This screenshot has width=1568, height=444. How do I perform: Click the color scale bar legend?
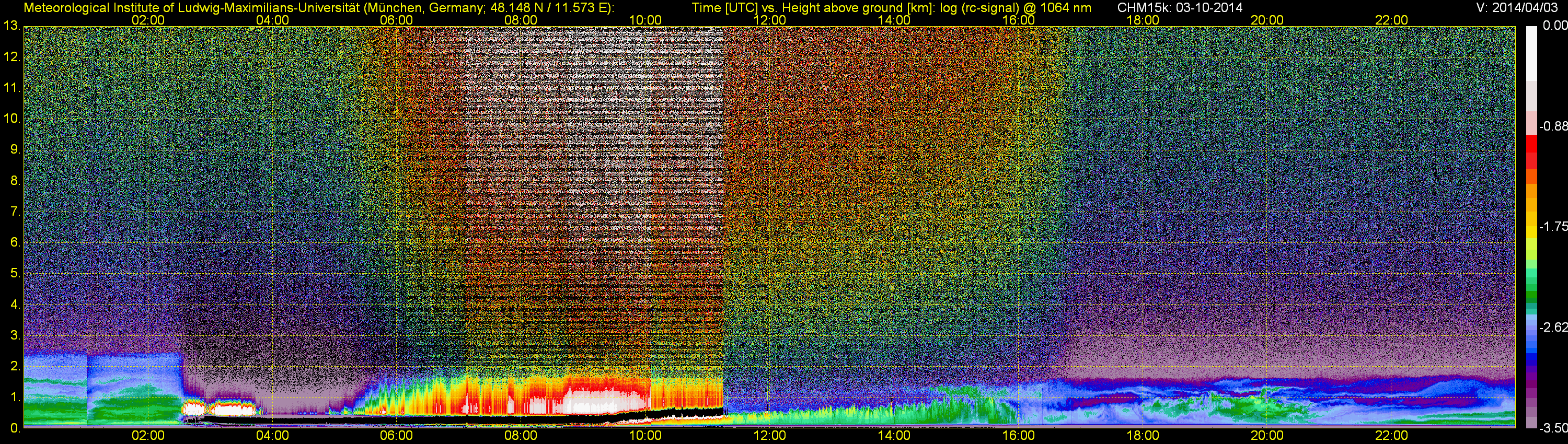tap(1531, 226)
